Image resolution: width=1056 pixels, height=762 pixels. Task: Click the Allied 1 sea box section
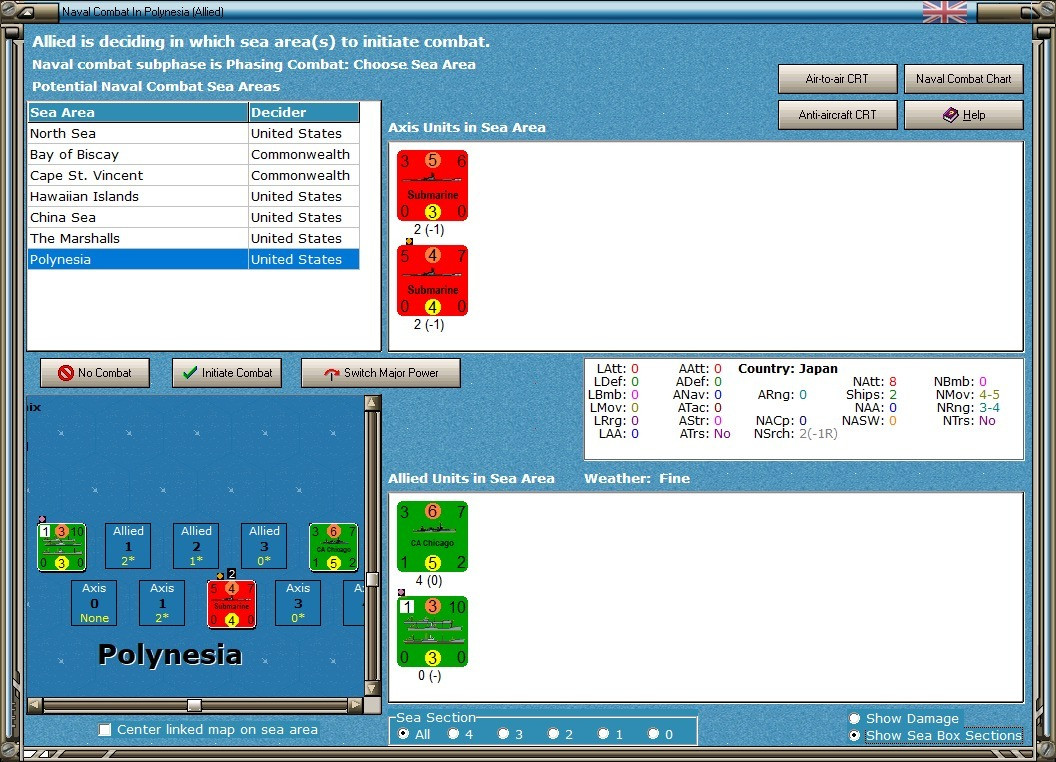point(128,546)
